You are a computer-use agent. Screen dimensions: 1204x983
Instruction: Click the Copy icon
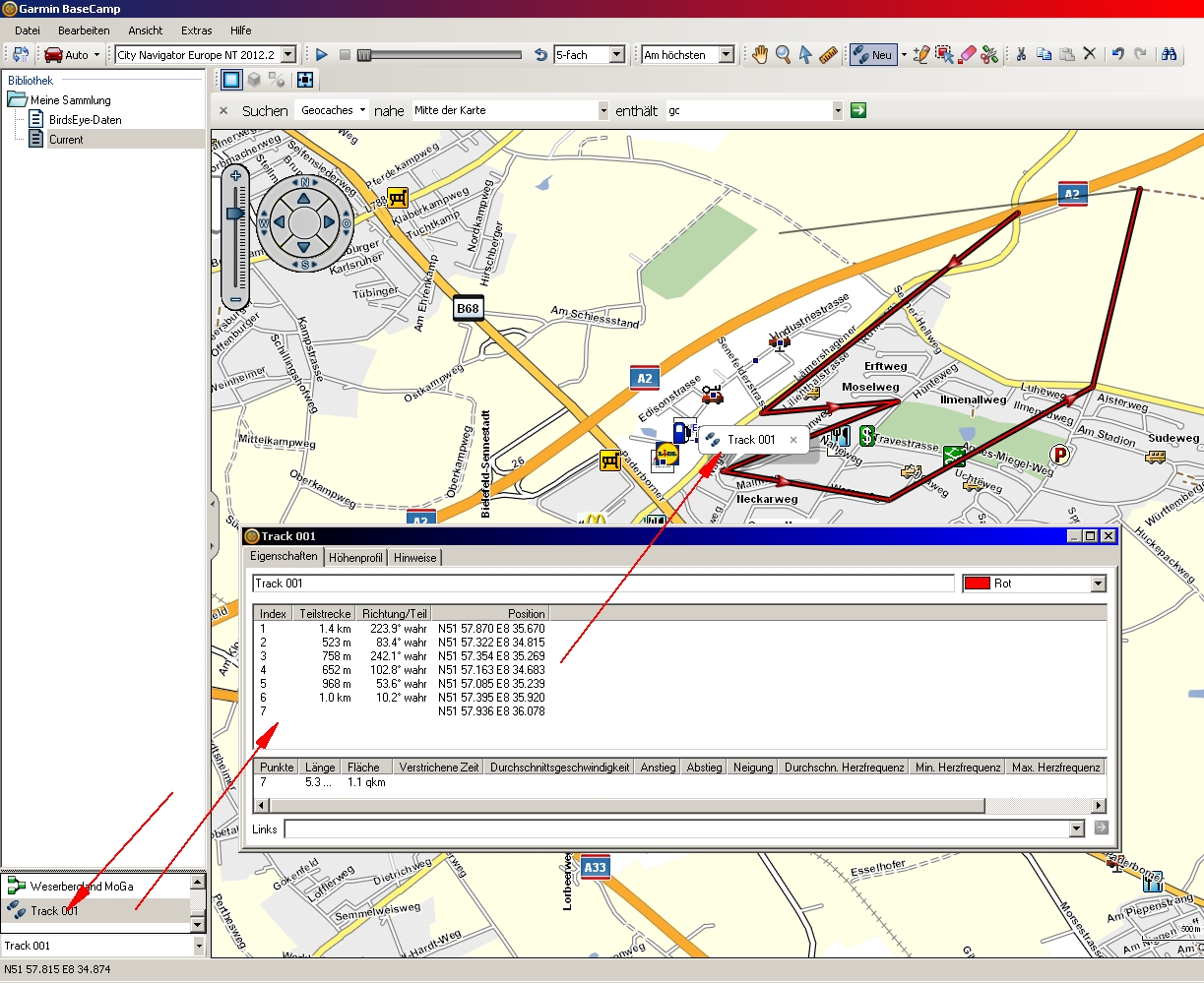(x=1044, y=55)
